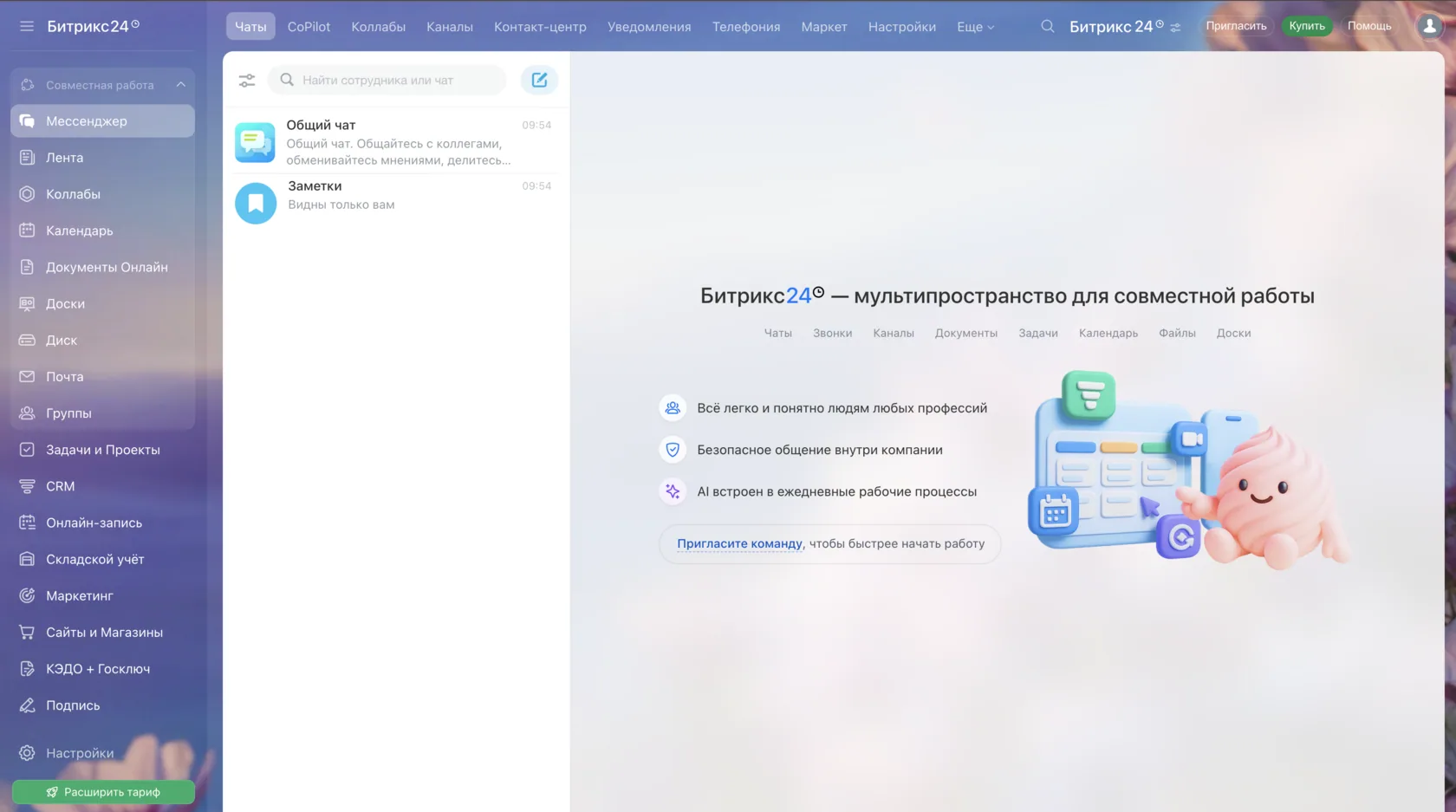The width and height of the screenshot is (1456, 812).
Task: Focus the Найти сотрудника или чат field
Action: pyautogui.click(x=387, y=80)
